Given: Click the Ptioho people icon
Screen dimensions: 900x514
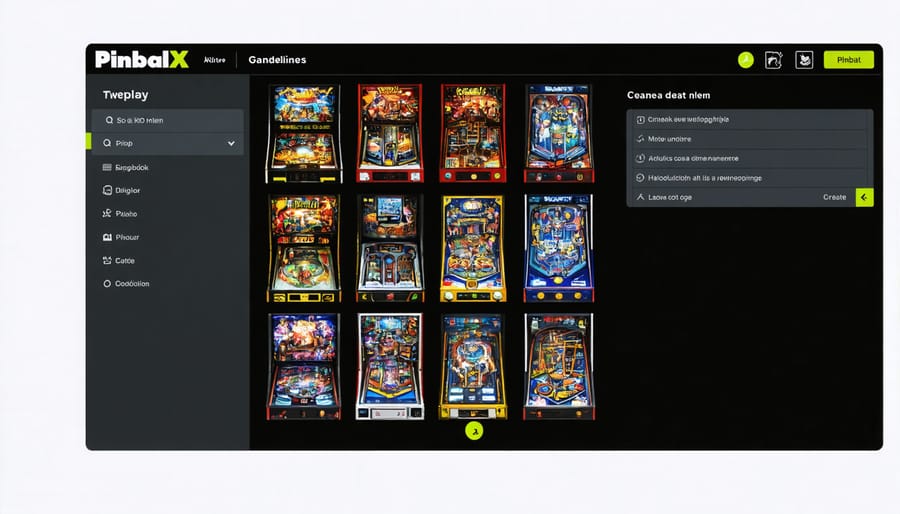Looking at the screenshot, I should pos(107,213).
